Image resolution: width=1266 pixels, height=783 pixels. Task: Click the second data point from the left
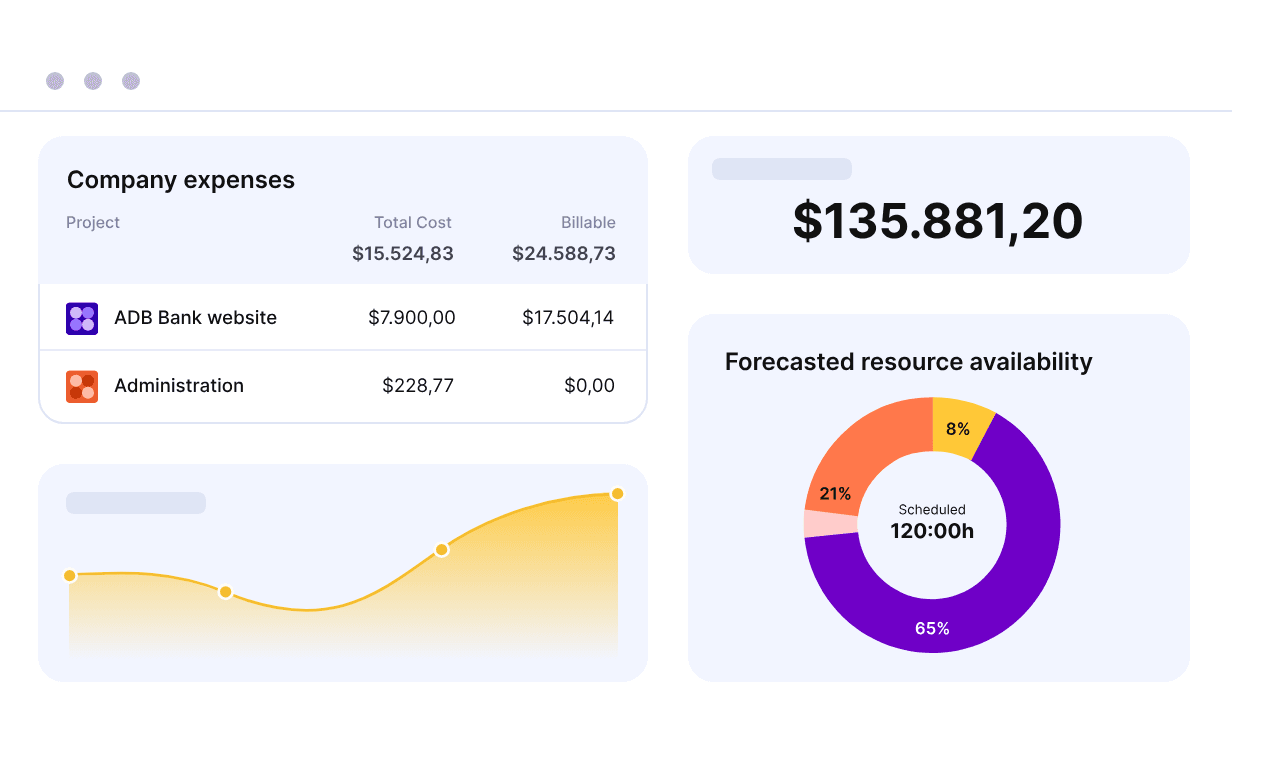click(x=226, y=592)
